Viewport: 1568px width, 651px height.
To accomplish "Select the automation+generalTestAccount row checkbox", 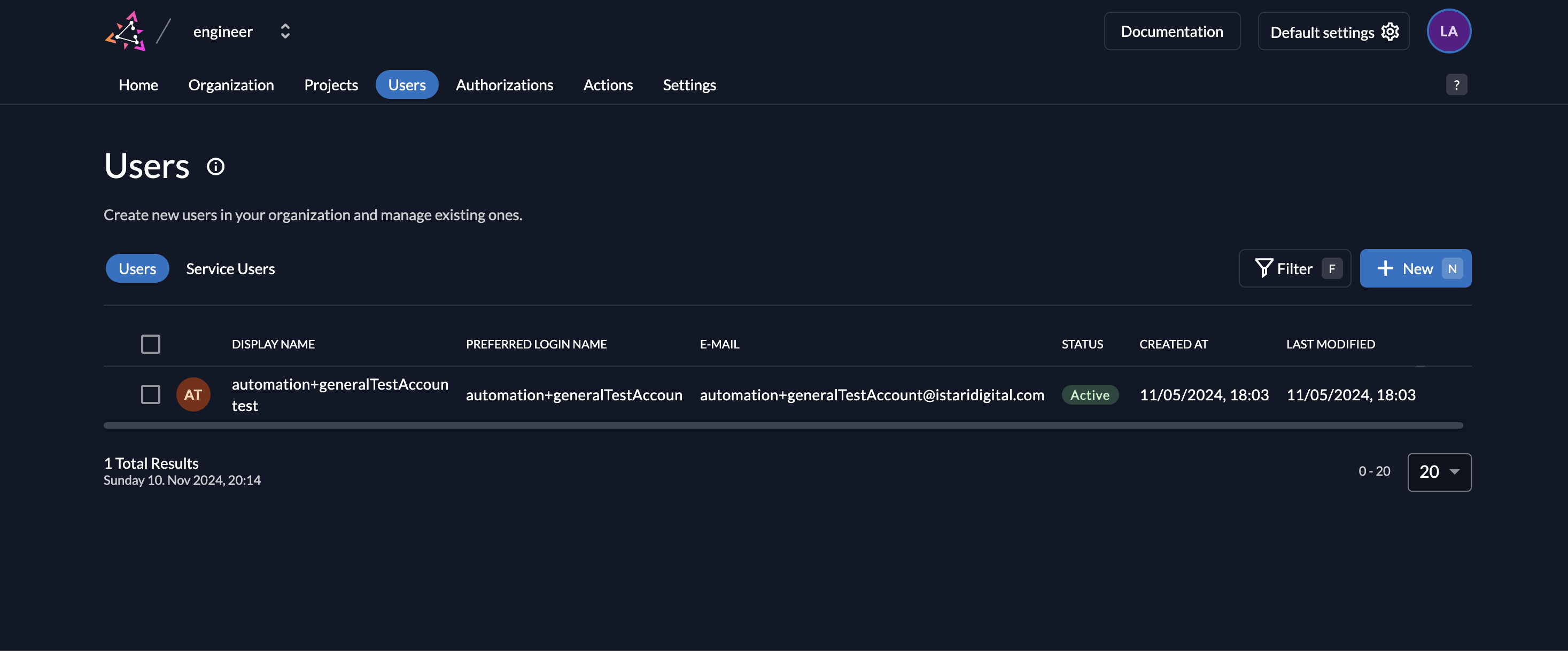I will pos(150,394).
